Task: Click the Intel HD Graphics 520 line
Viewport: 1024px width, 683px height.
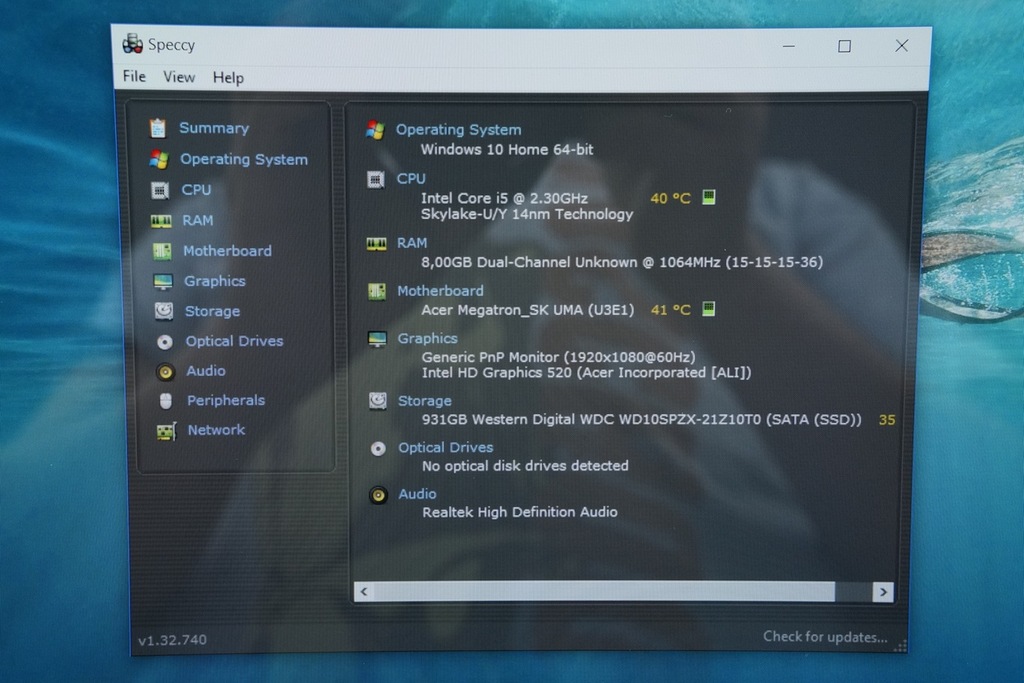Action: point(586,373)
